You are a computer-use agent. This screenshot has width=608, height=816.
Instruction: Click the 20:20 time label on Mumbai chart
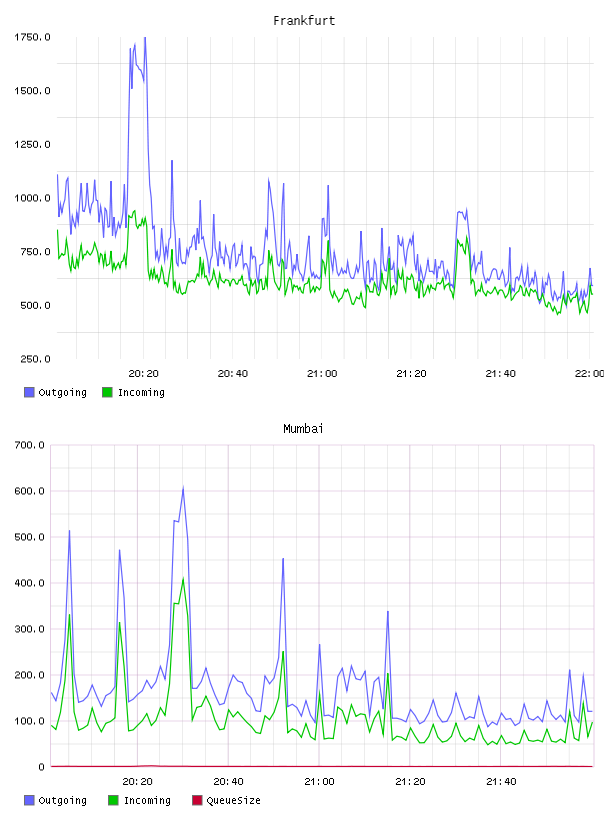pyautogui.click(x=137, y=781)
